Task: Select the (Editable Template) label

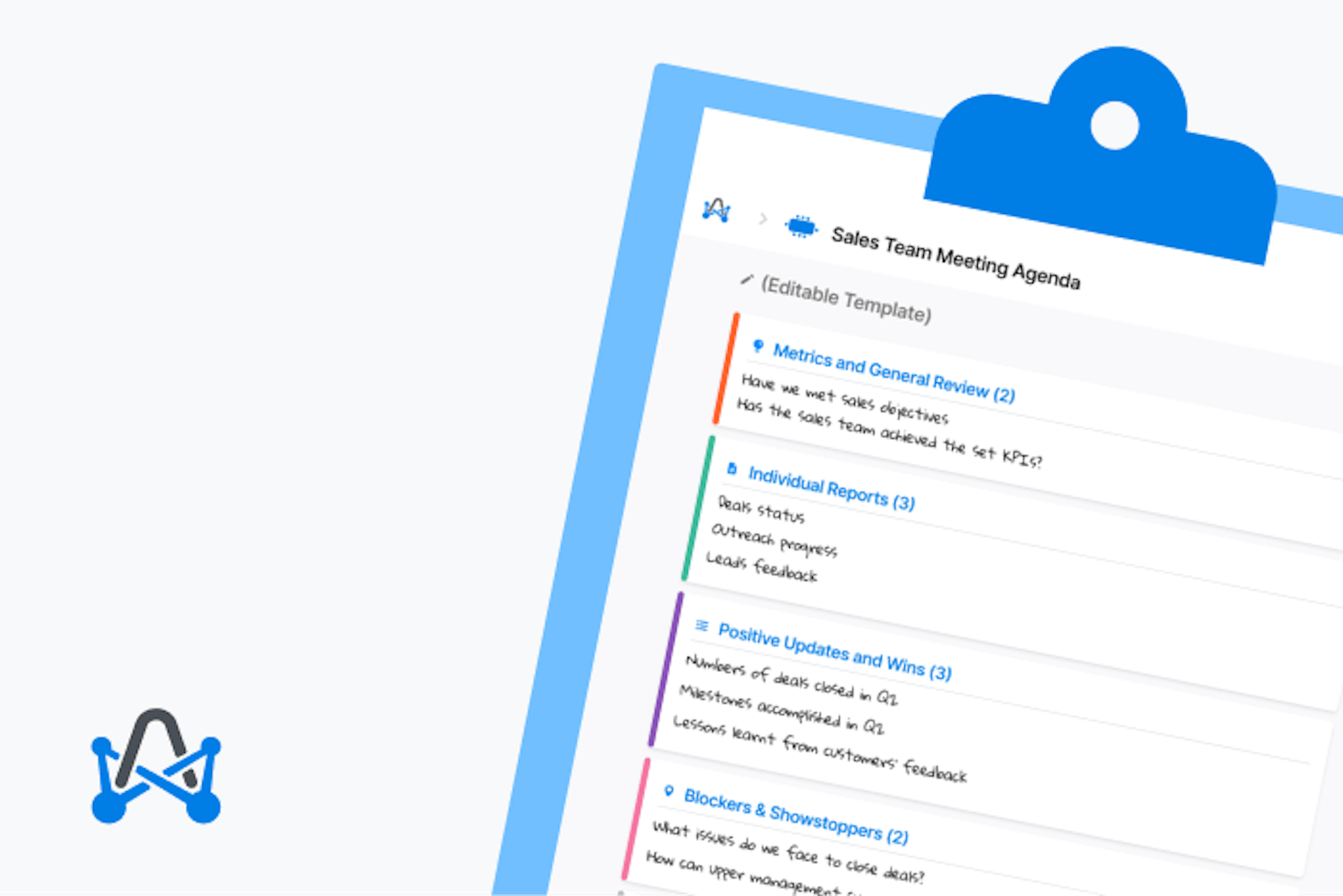Action: tap(846, 299)
